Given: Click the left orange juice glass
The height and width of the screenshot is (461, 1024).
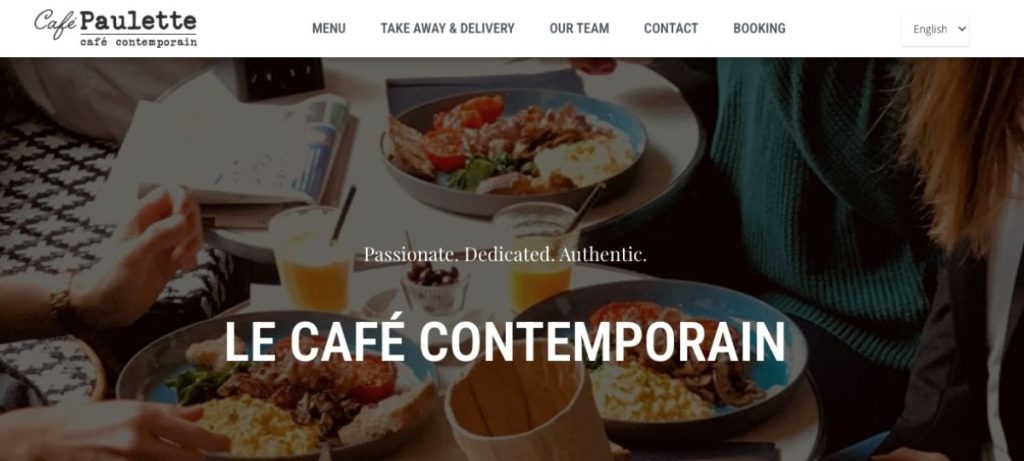Looking at the screenshot, I should coord(311,258).
